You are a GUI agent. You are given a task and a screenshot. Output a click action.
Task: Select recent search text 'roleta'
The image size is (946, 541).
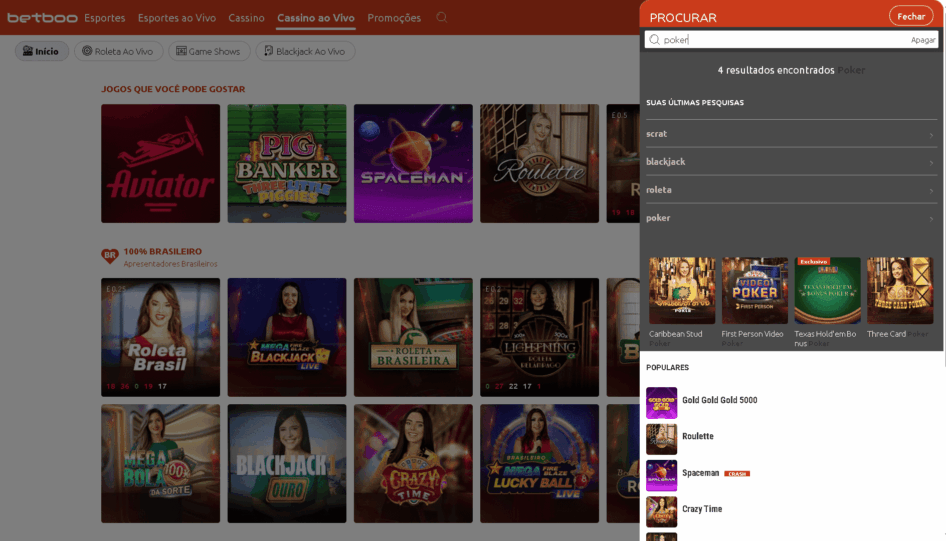coord(659,189)
